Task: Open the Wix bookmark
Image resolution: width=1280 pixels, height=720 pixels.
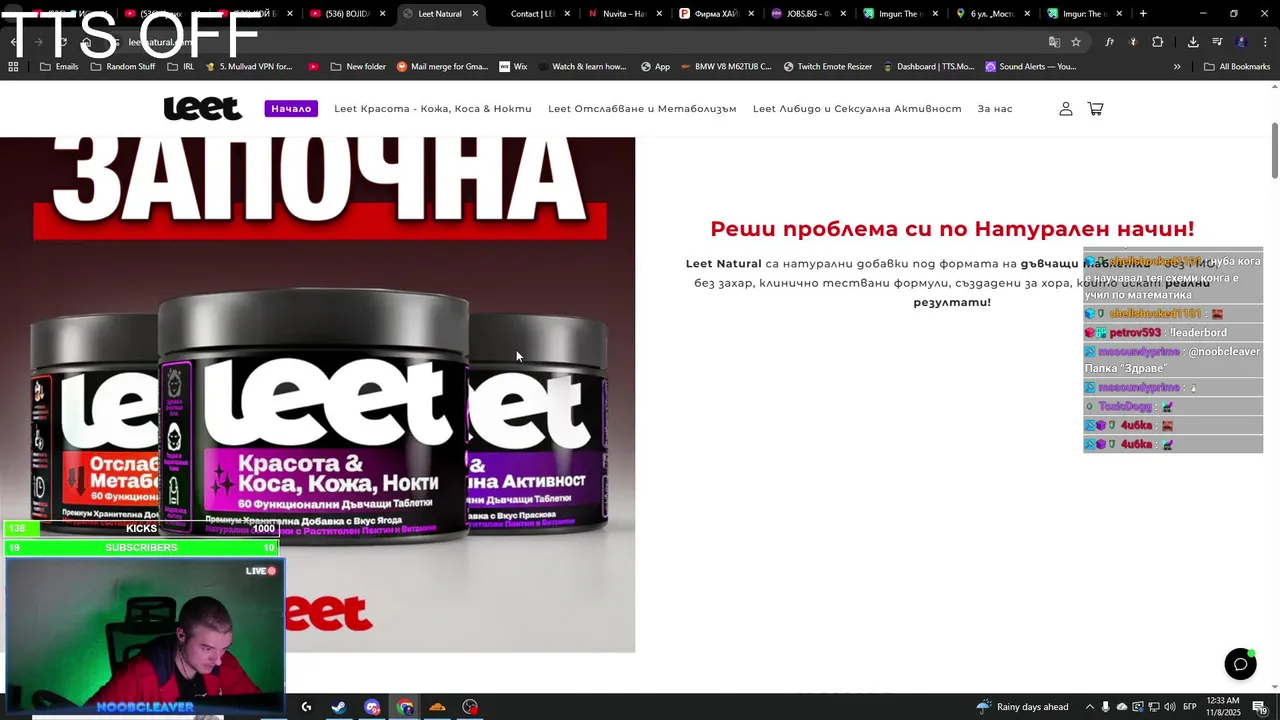Action: (513, 67)
